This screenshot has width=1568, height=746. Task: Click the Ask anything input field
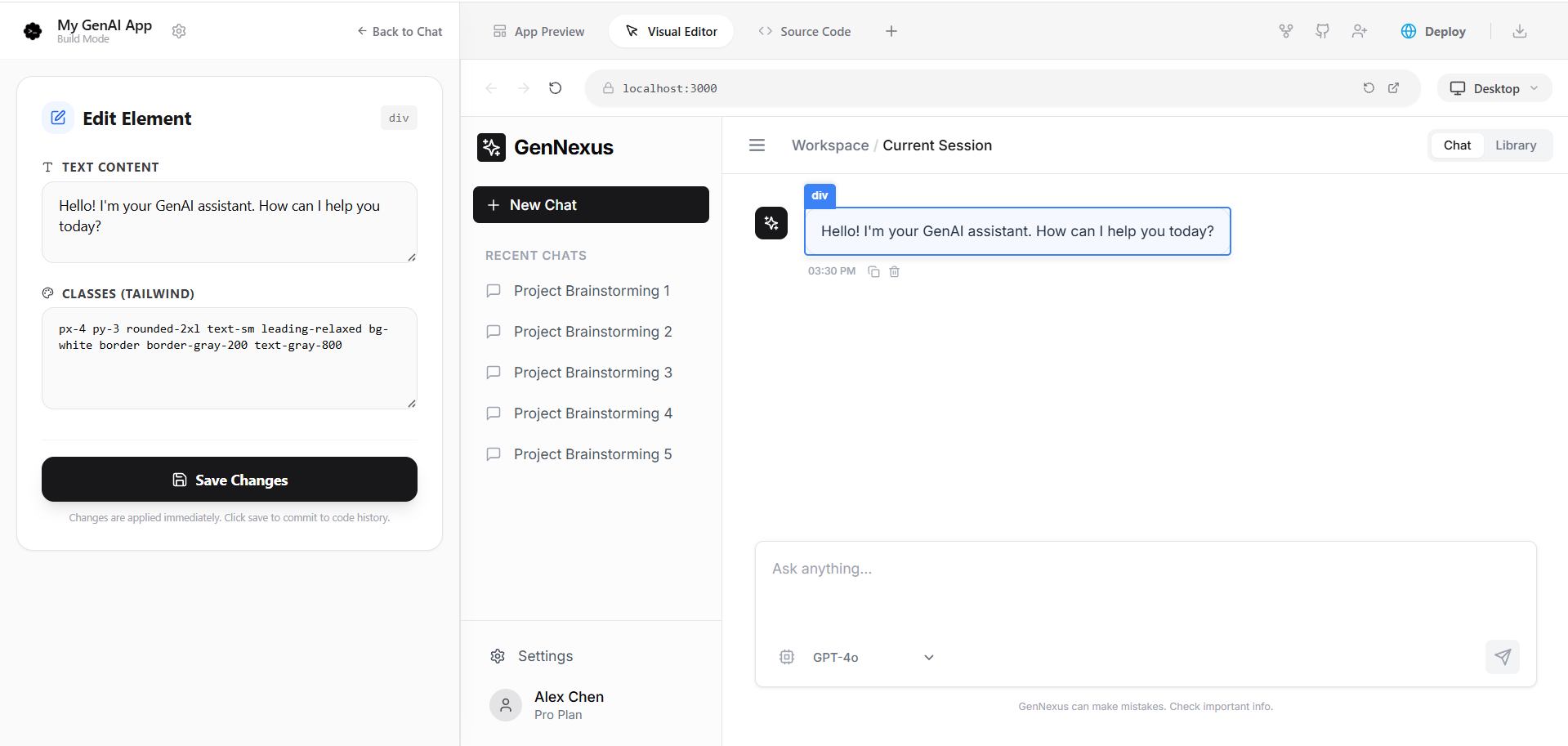tap(1144, 569)
